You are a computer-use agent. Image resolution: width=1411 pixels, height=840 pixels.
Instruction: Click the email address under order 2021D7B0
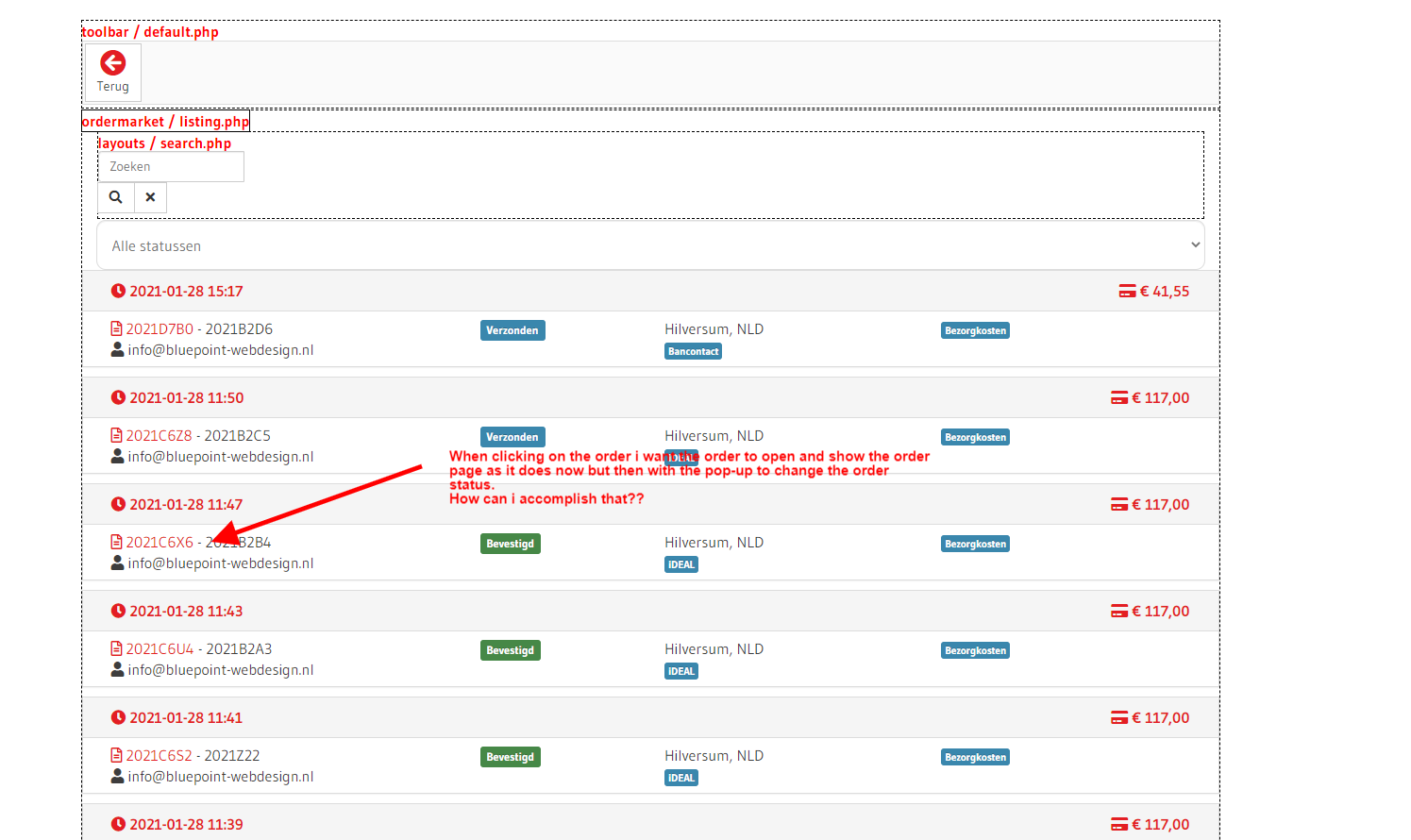pyautogui.click(x=221, y=349)
